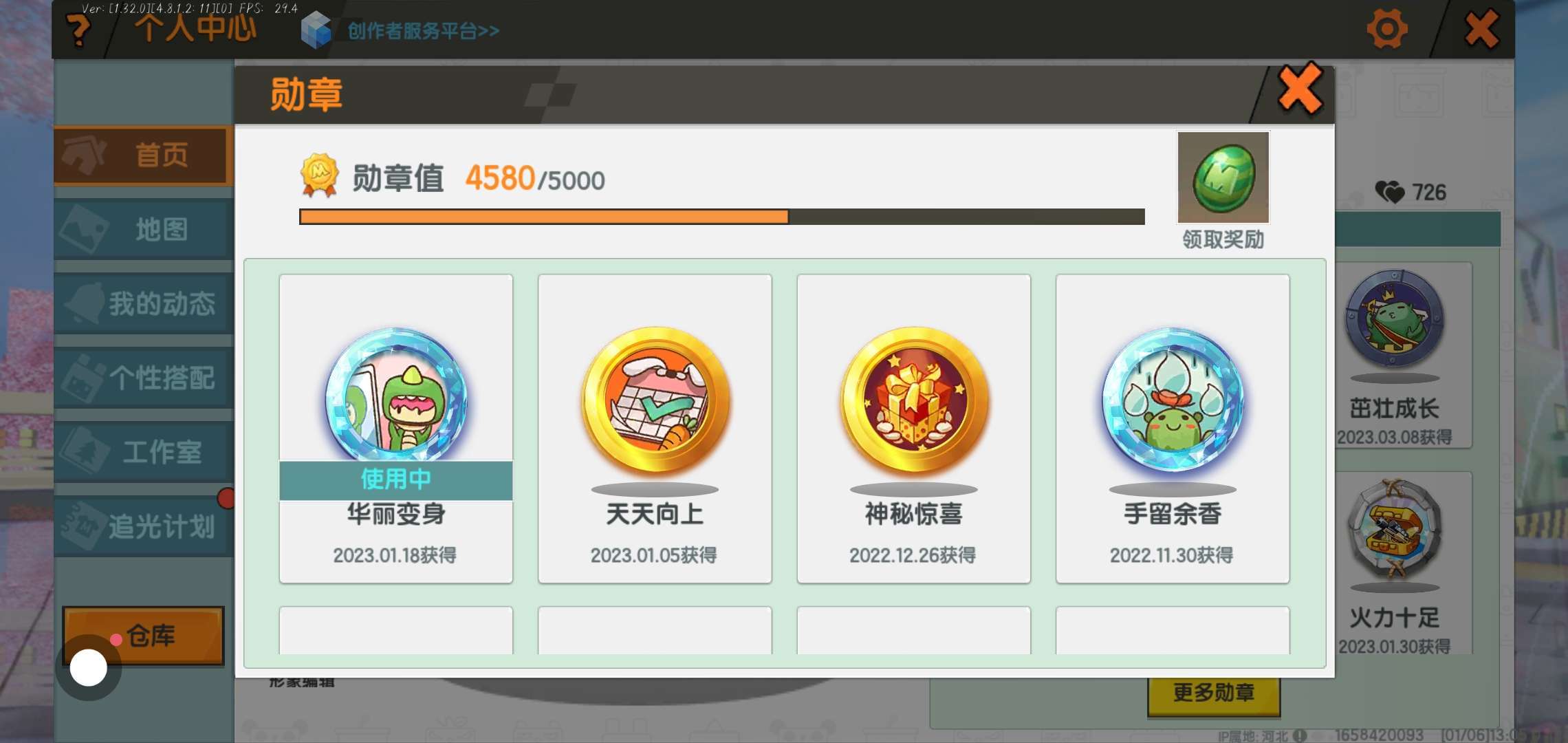Viewport: 1568px width, 743px height.
Task: Open the 工作室 sidebar tab
Action: (144, 453)
